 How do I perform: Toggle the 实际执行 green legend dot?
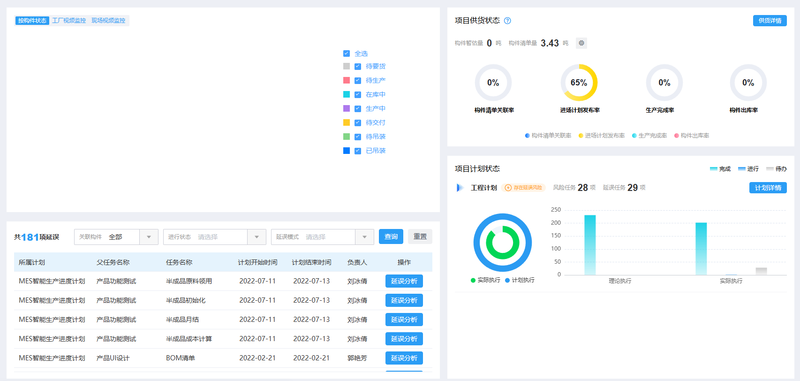473,281
